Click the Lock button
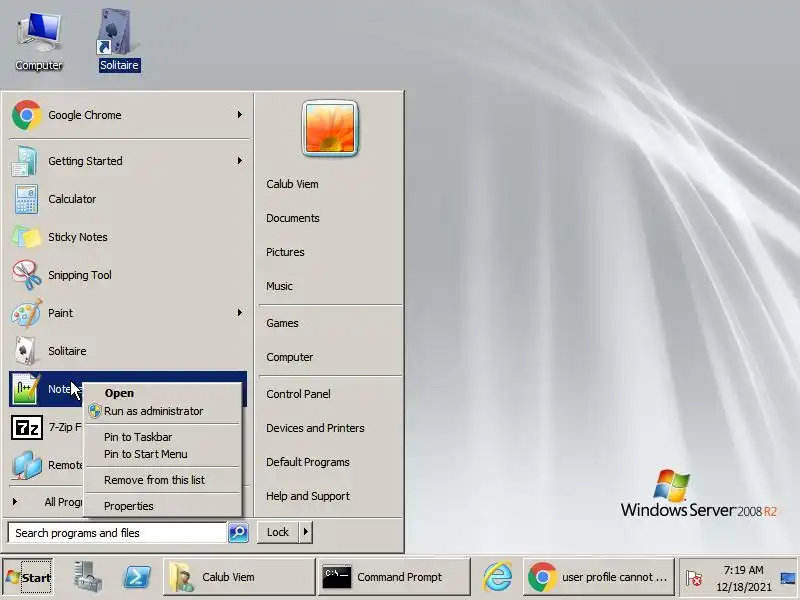 [x=278, y=532]
